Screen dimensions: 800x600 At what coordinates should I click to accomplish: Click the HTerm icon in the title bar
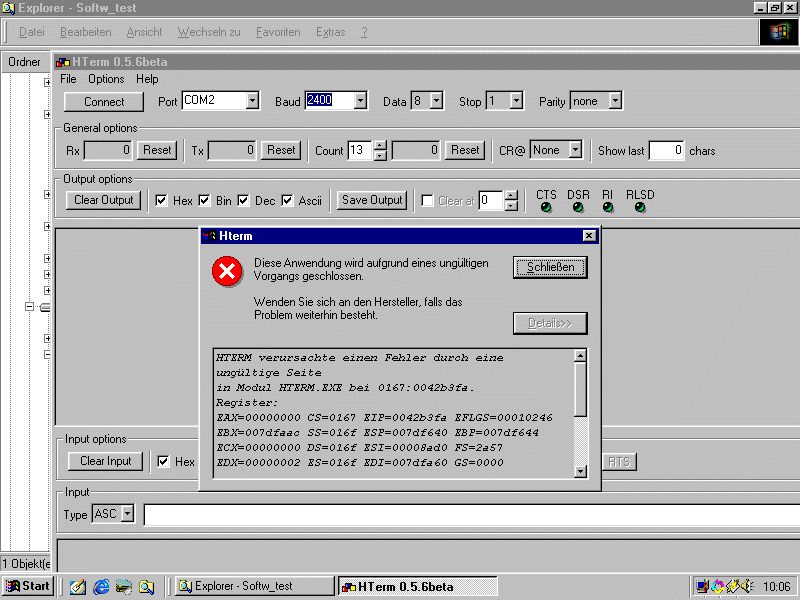coord(63,62)
